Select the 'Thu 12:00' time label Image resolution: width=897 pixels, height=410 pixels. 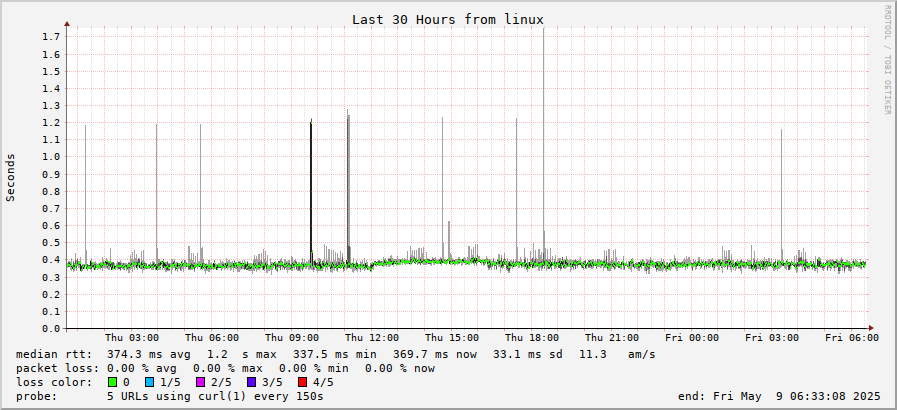click(372, 338)
